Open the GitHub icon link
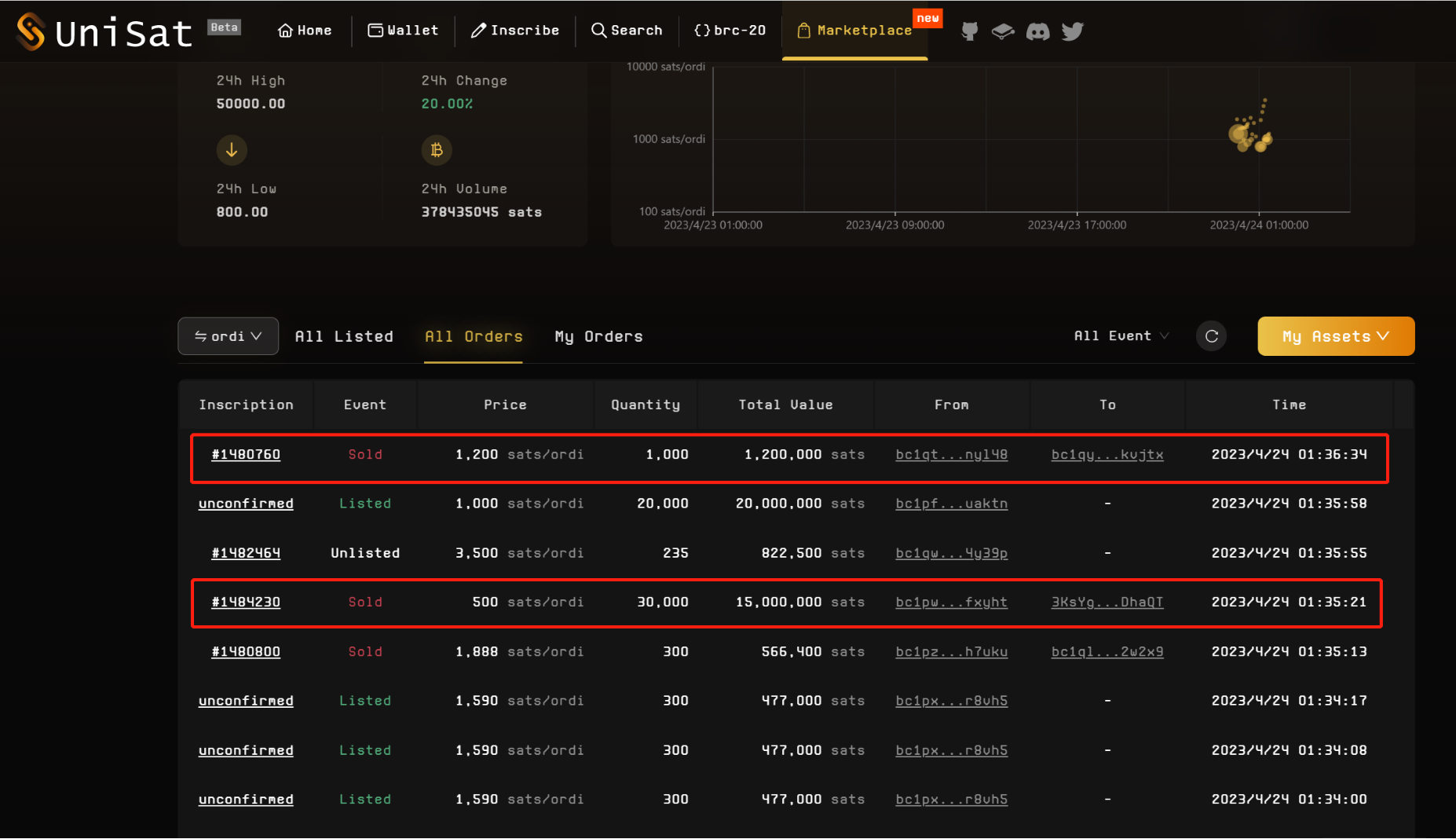Viewport: 1456px width, 839px height. click(970, 31)
